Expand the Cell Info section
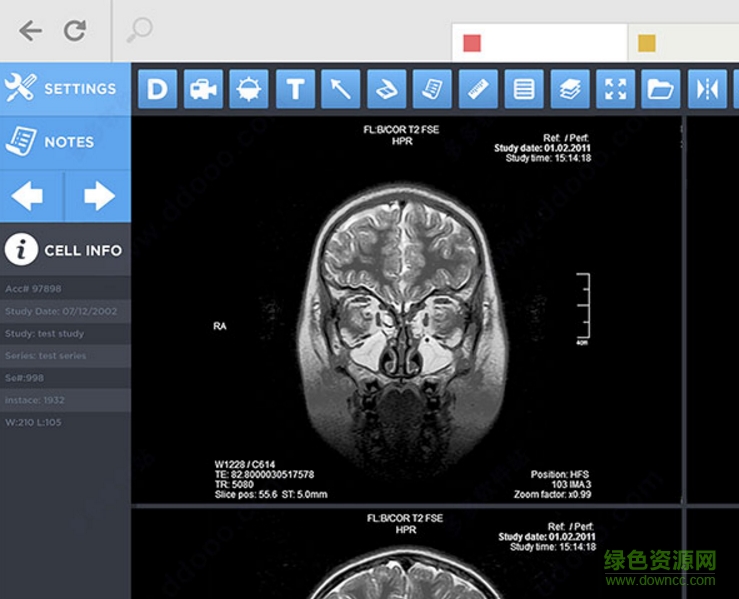Image resolution: width=739 pixels, height=599 pixels. click(65, 250)
